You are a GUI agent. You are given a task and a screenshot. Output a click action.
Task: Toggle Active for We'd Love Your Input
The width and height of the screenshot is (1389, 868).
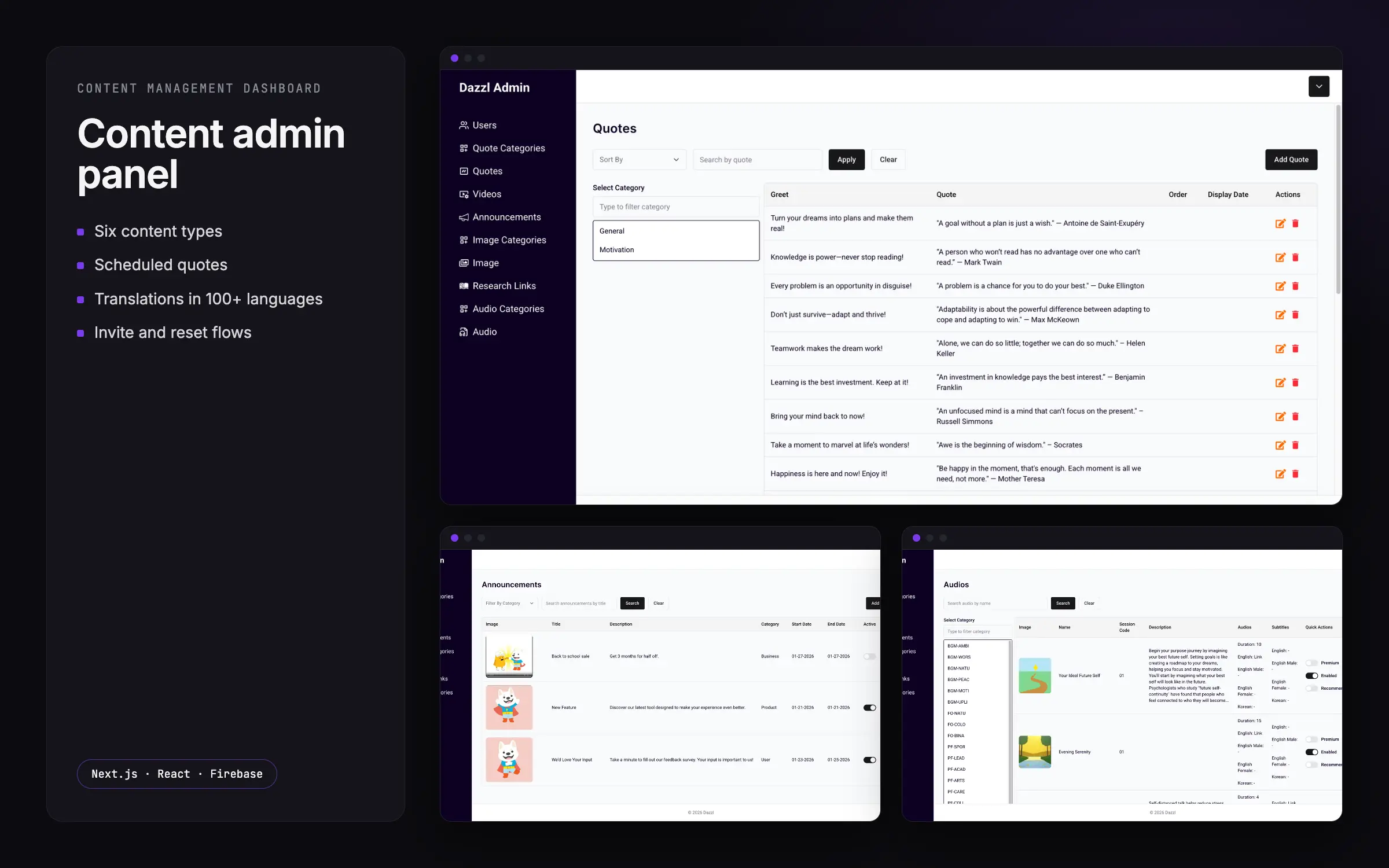click(869, 760)
